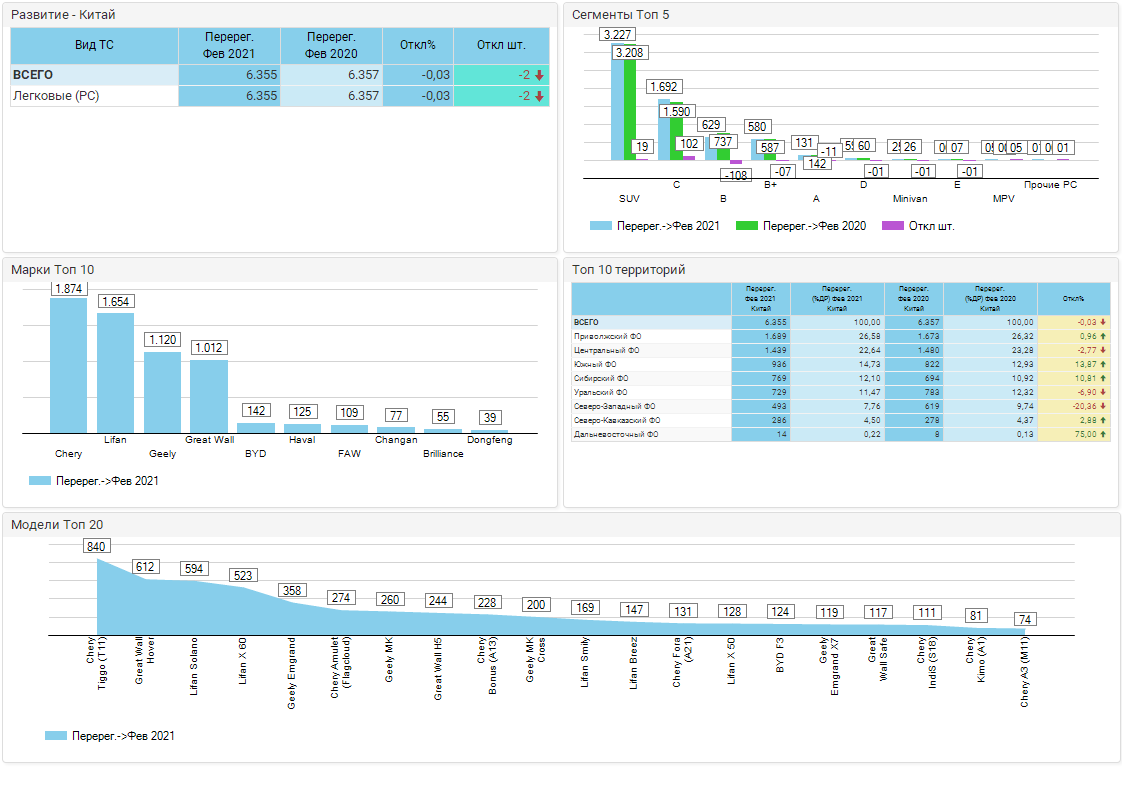Sort by Вид ТС column header
Viewport: 1122px width, 793px height.
tap(94, 45)
